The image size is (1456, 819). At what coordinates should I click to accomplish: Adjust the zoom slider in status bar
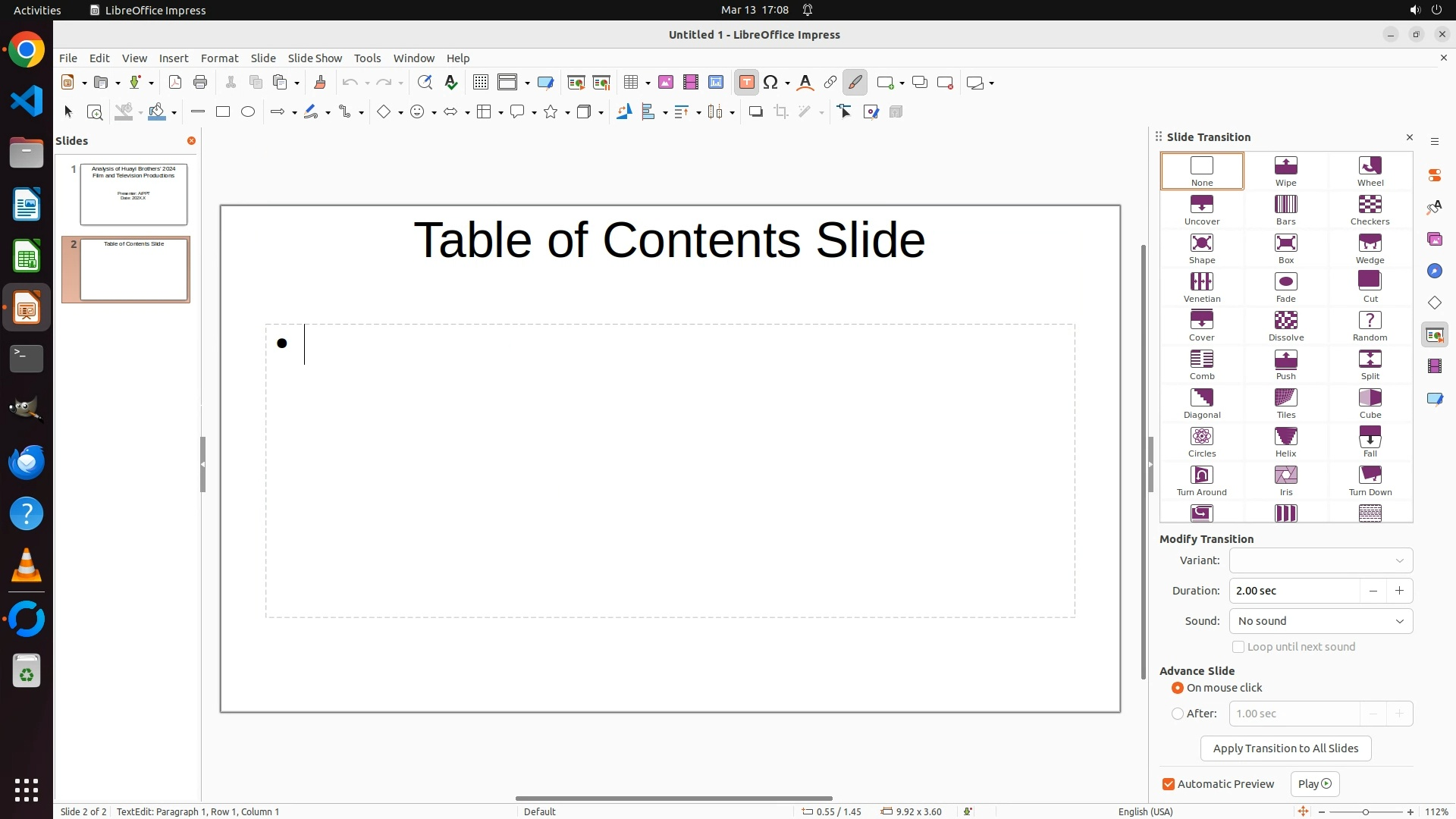(x=1366, y=812)
